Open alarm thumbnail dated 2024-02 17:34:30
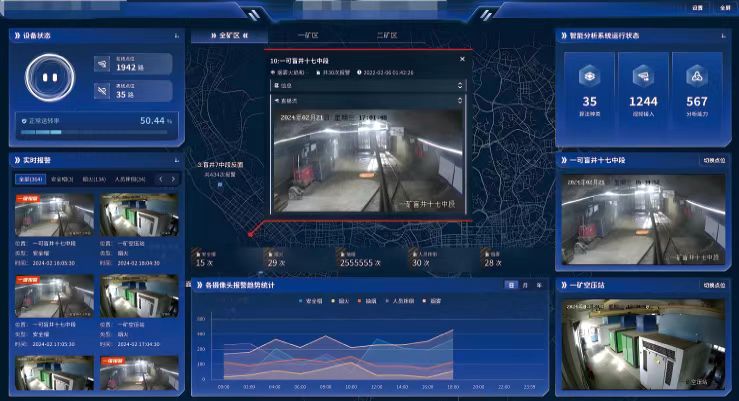The height and width of the screenshot is (401, 739). 140,296
